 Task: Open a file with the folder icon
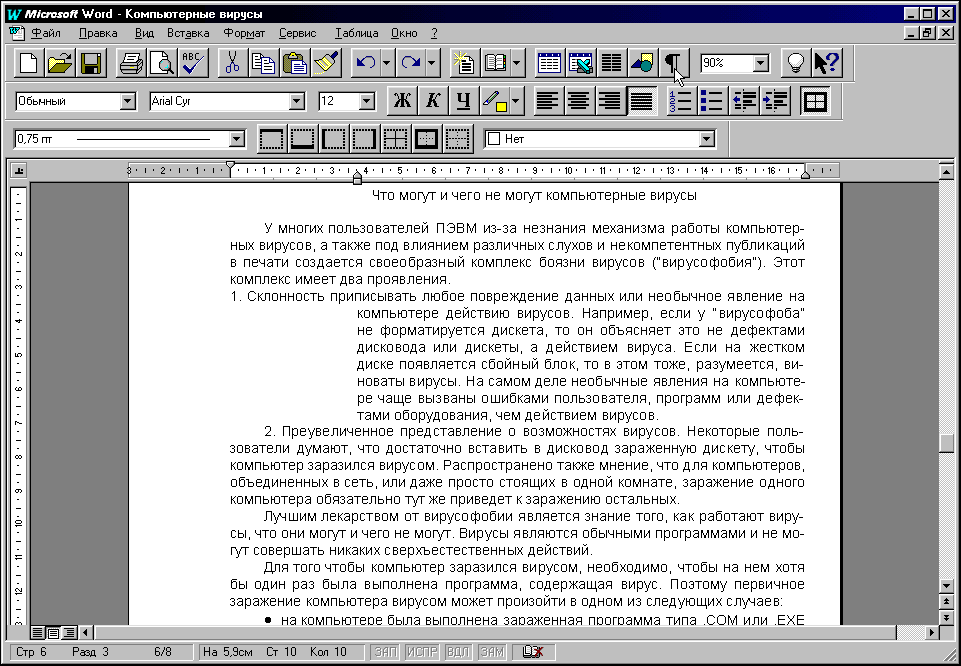pos(59,63)
